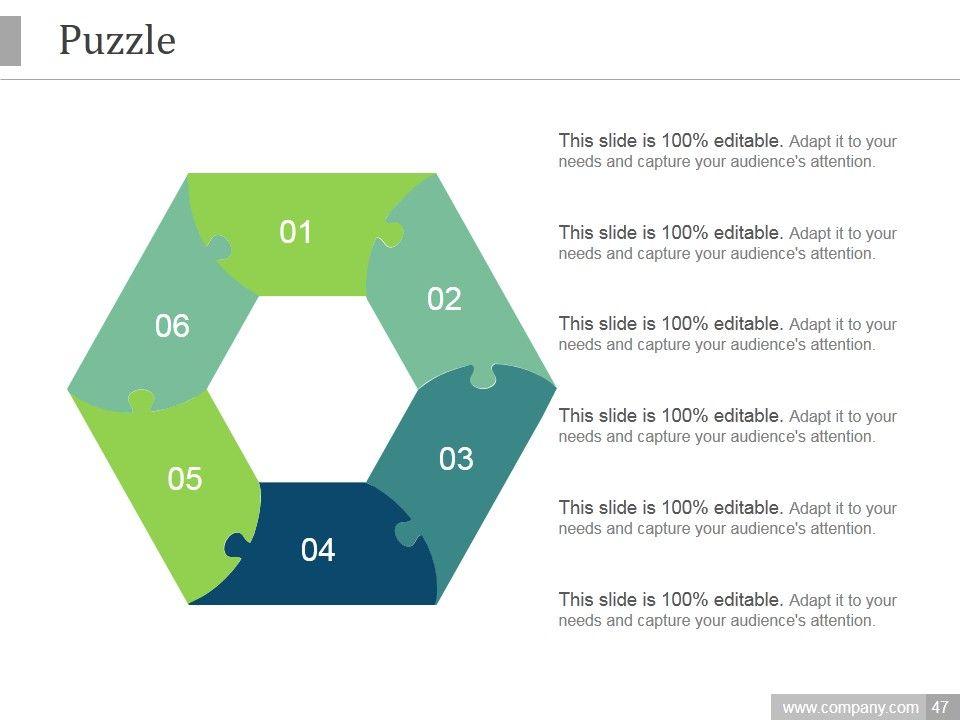960x720 pixels.
Task: Click the slide number 47 box
Action: coord(940,707)
